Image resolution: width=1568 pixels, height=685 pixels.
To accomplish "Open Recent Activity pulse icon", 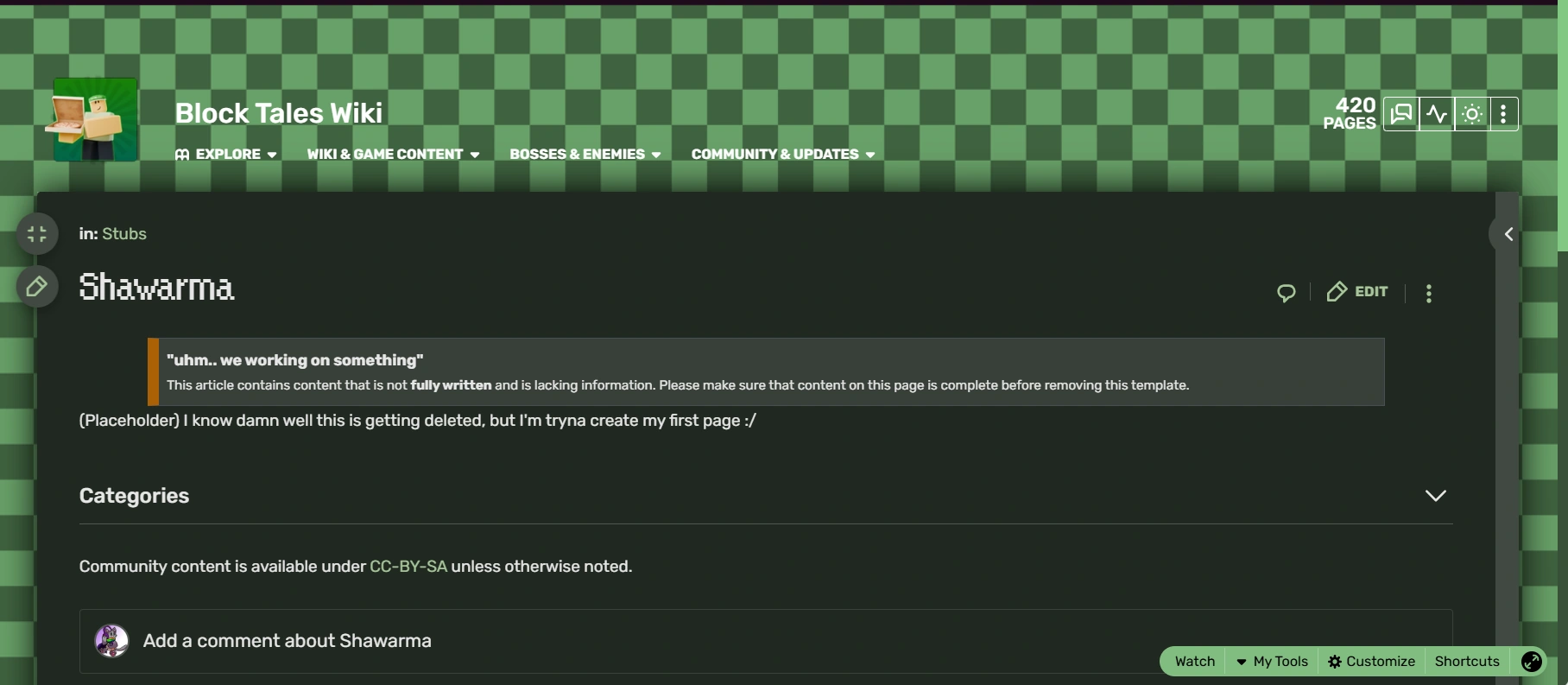I will (1437, 114).
